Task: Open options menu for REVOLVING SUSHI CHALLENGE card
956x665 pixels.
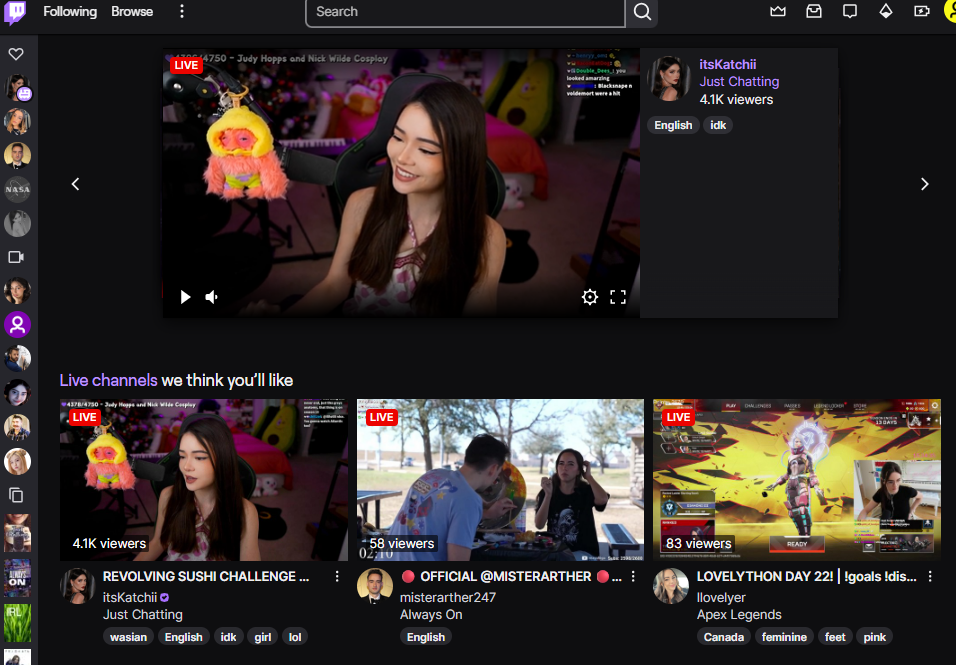Action: click(x=337, y=577)
